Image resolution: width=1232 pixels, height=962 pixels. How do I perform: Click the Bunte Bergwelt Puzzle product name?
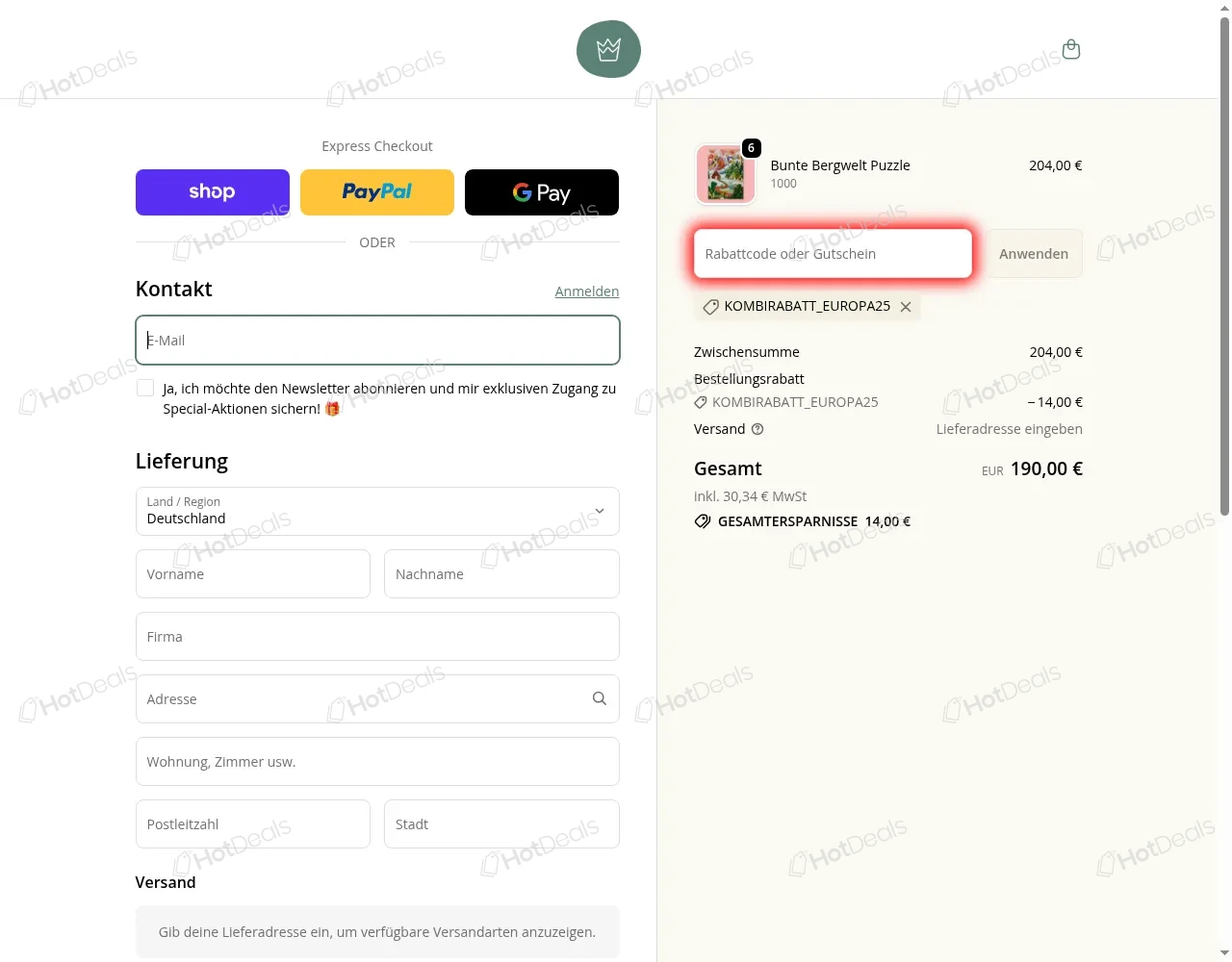tap(840, 165)
